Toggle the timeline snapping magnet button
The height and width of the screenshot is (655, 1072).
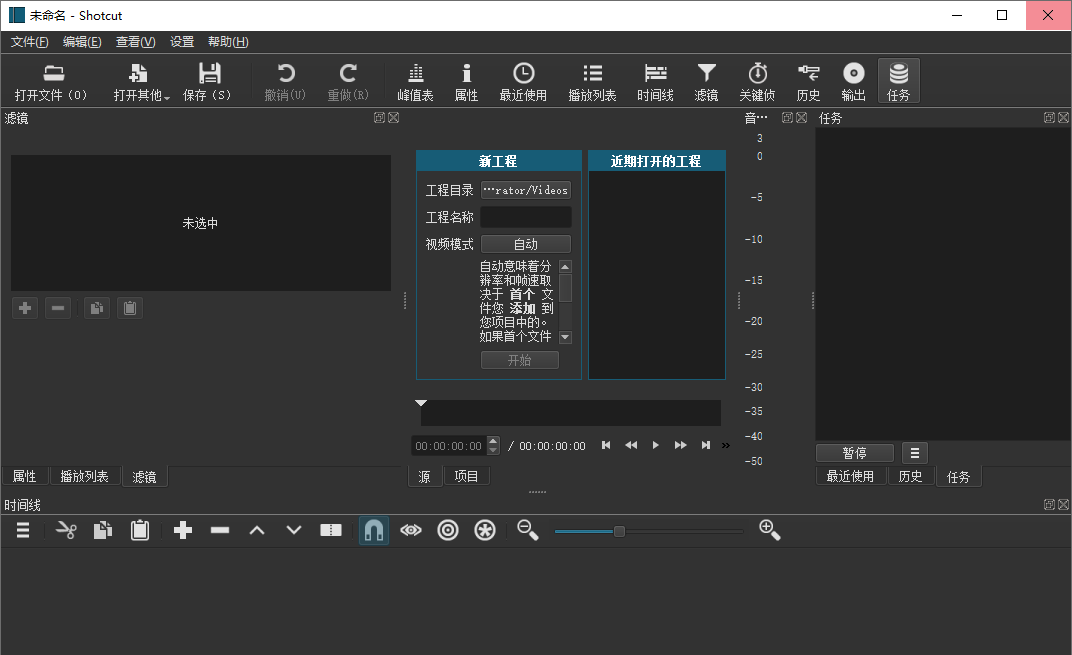click(x=374, y=530)
